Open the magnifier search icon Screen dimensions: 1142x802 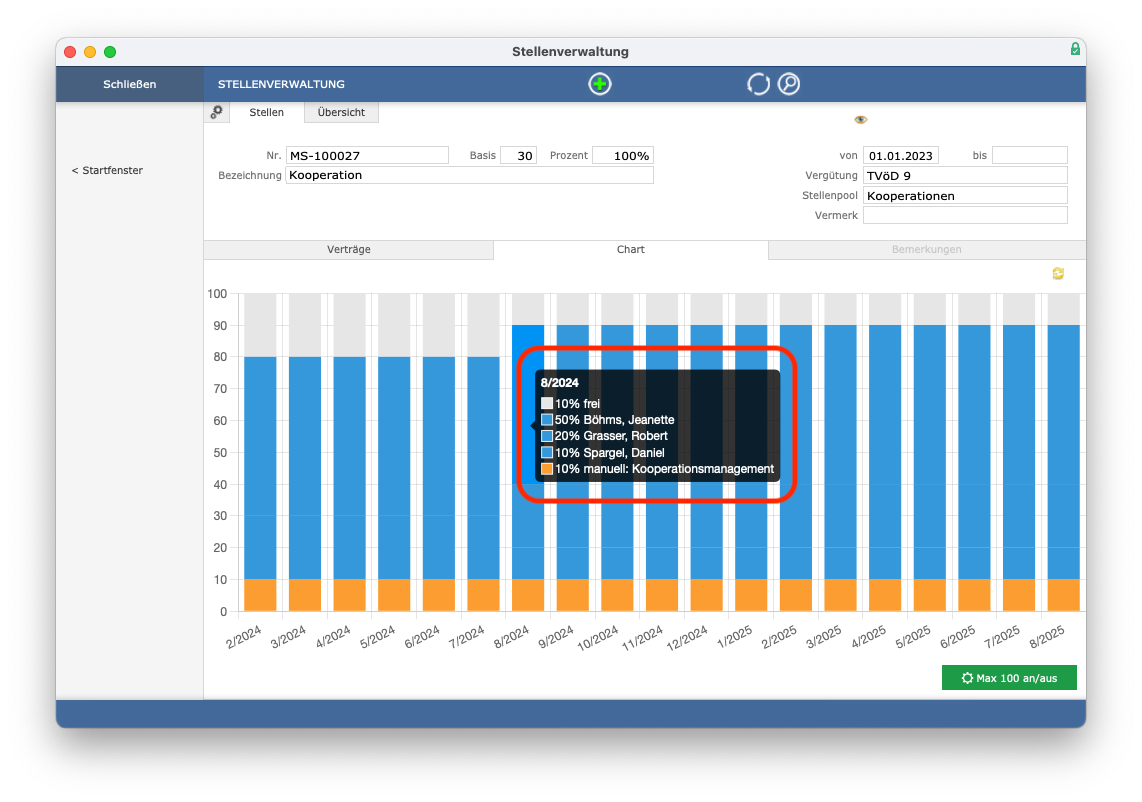click(x=789, y=84)
